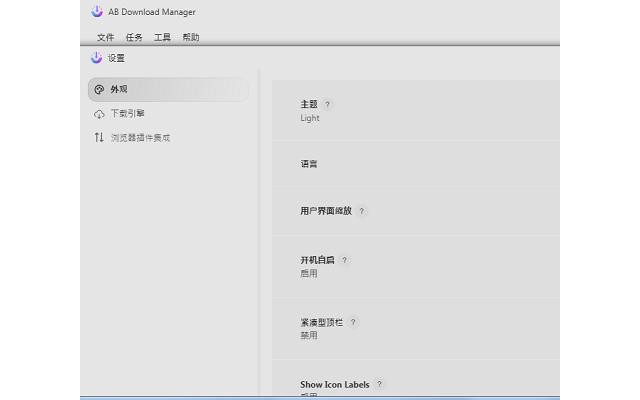640x400 pixels.
Task: Show help for Show Icon Labels
Action: coord(379,384)
